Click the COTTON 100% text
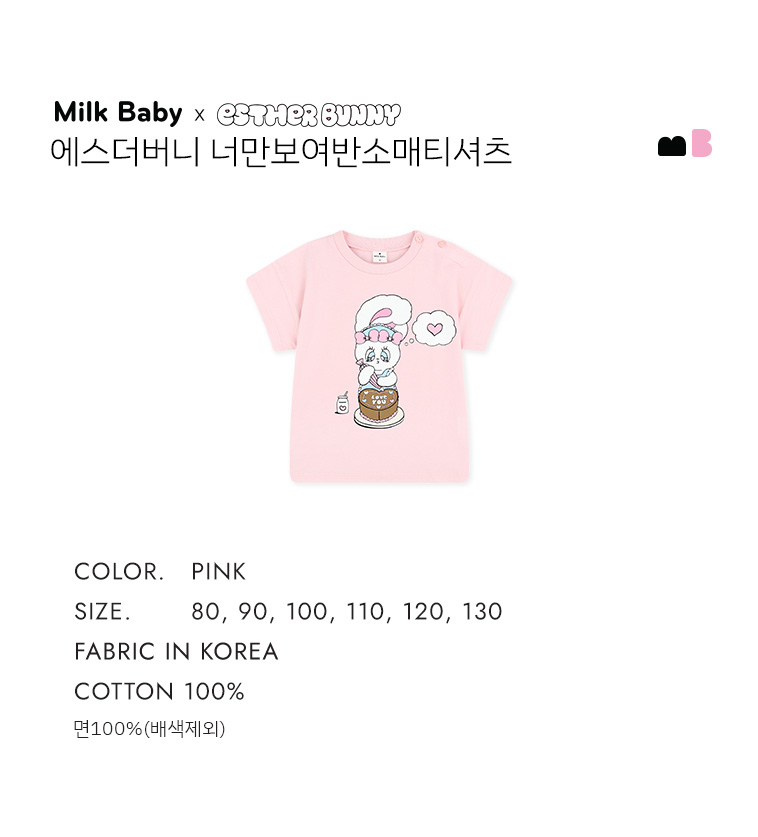 (x=159, y=692)
